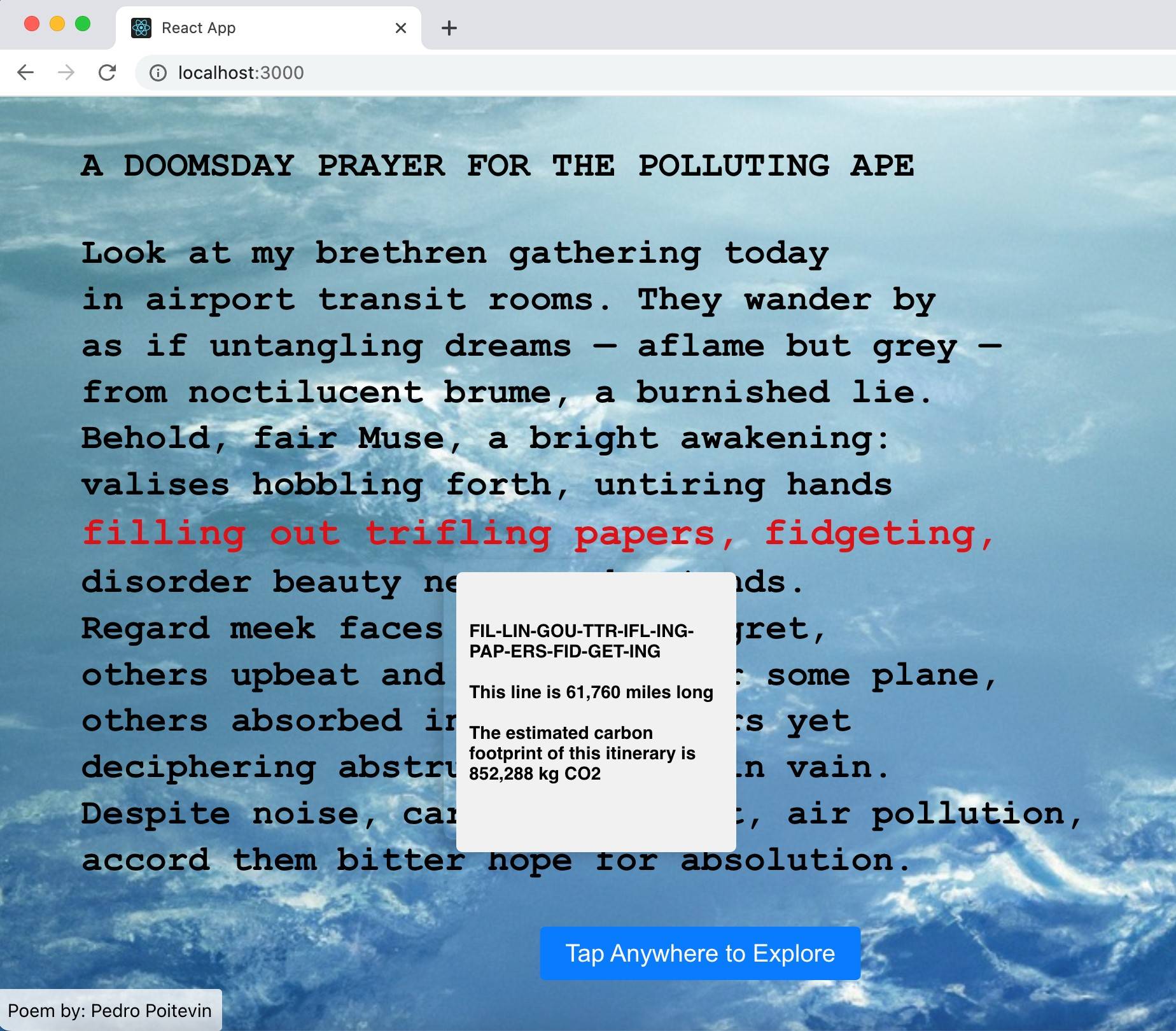Click 'This line is 61,760 miles long' text
1176x1031 pixels.
(591, 692)
